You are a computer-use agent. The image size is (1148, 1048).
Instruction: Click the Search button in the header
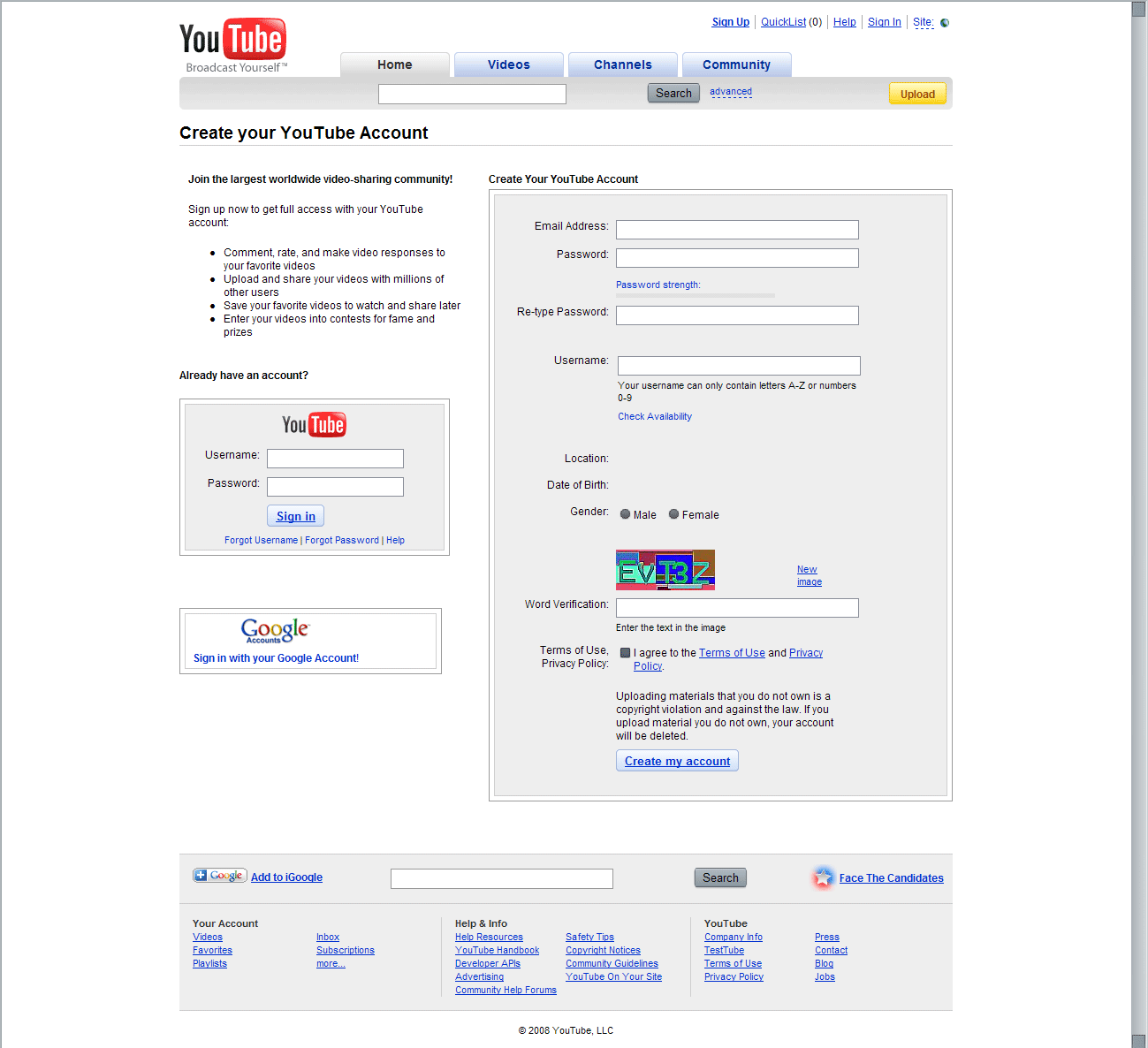coord(673,93)
